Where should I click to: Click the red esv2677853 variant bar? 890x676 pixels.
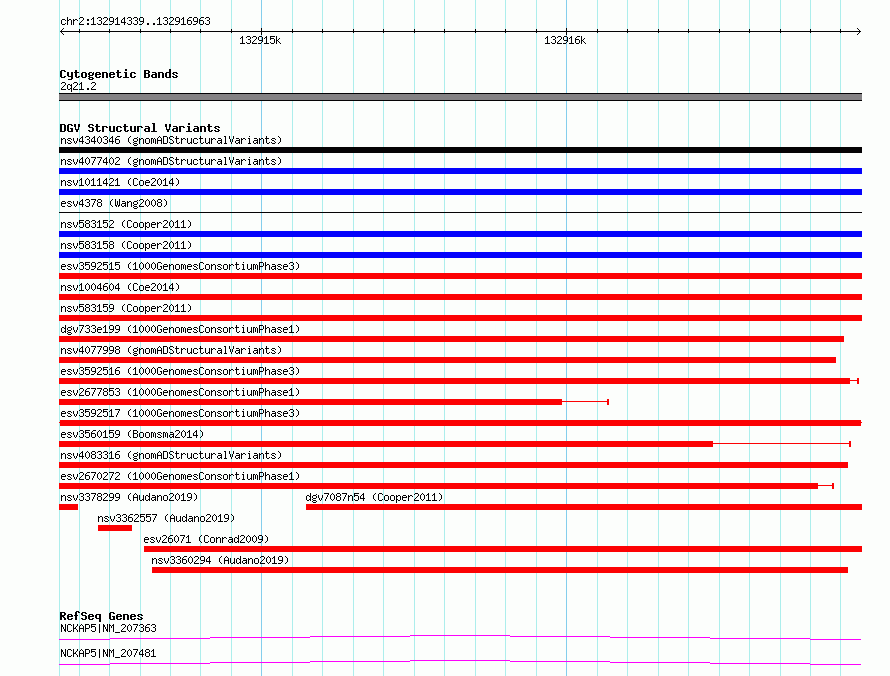tap(310, 402)
